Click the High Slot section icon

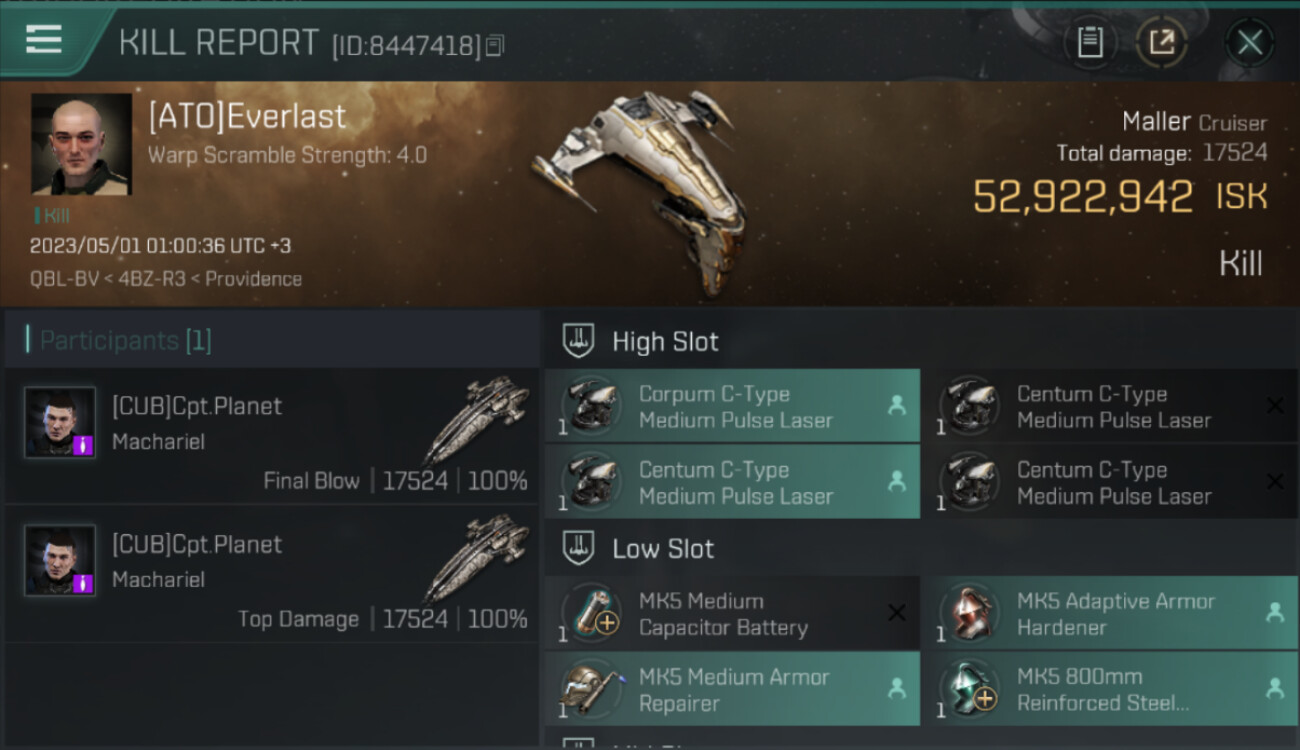[x=579, y=341]
